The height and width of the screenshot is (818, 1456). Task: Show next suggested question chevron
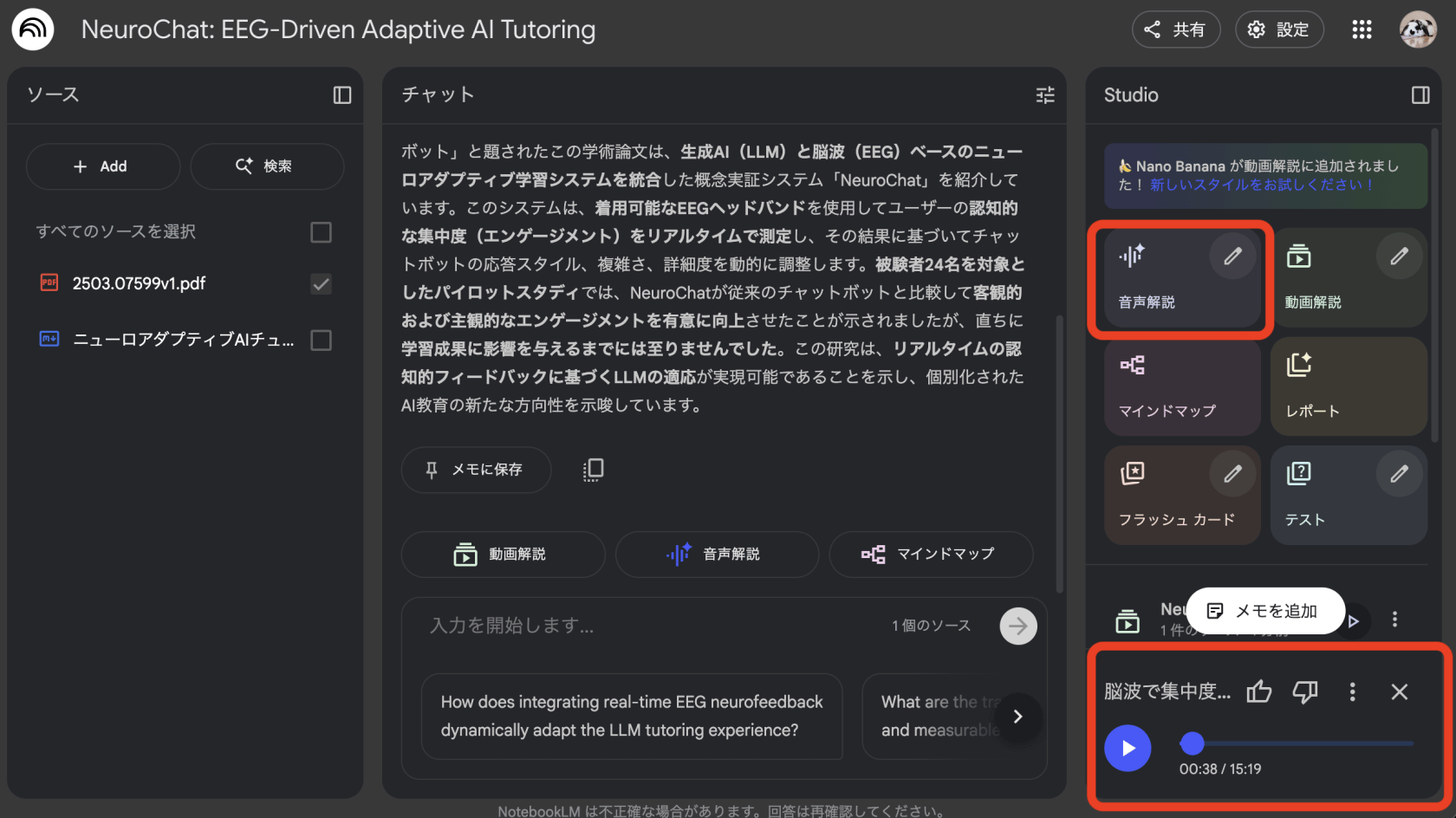tap(1017, 717)
